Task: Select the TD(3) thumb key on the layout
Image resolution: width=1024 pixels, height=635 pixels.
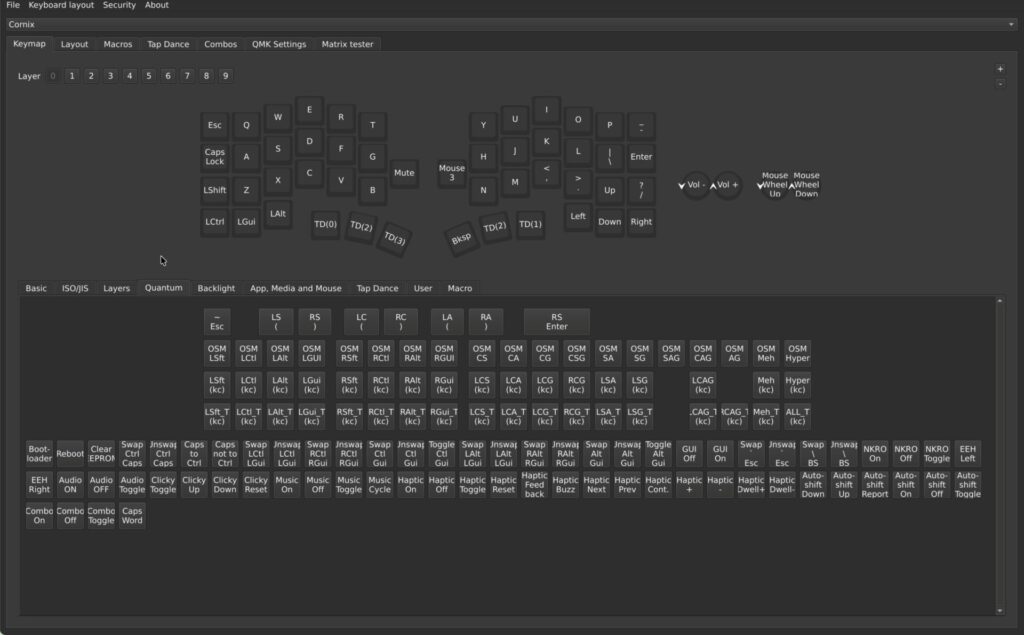Action: point(394,238)
